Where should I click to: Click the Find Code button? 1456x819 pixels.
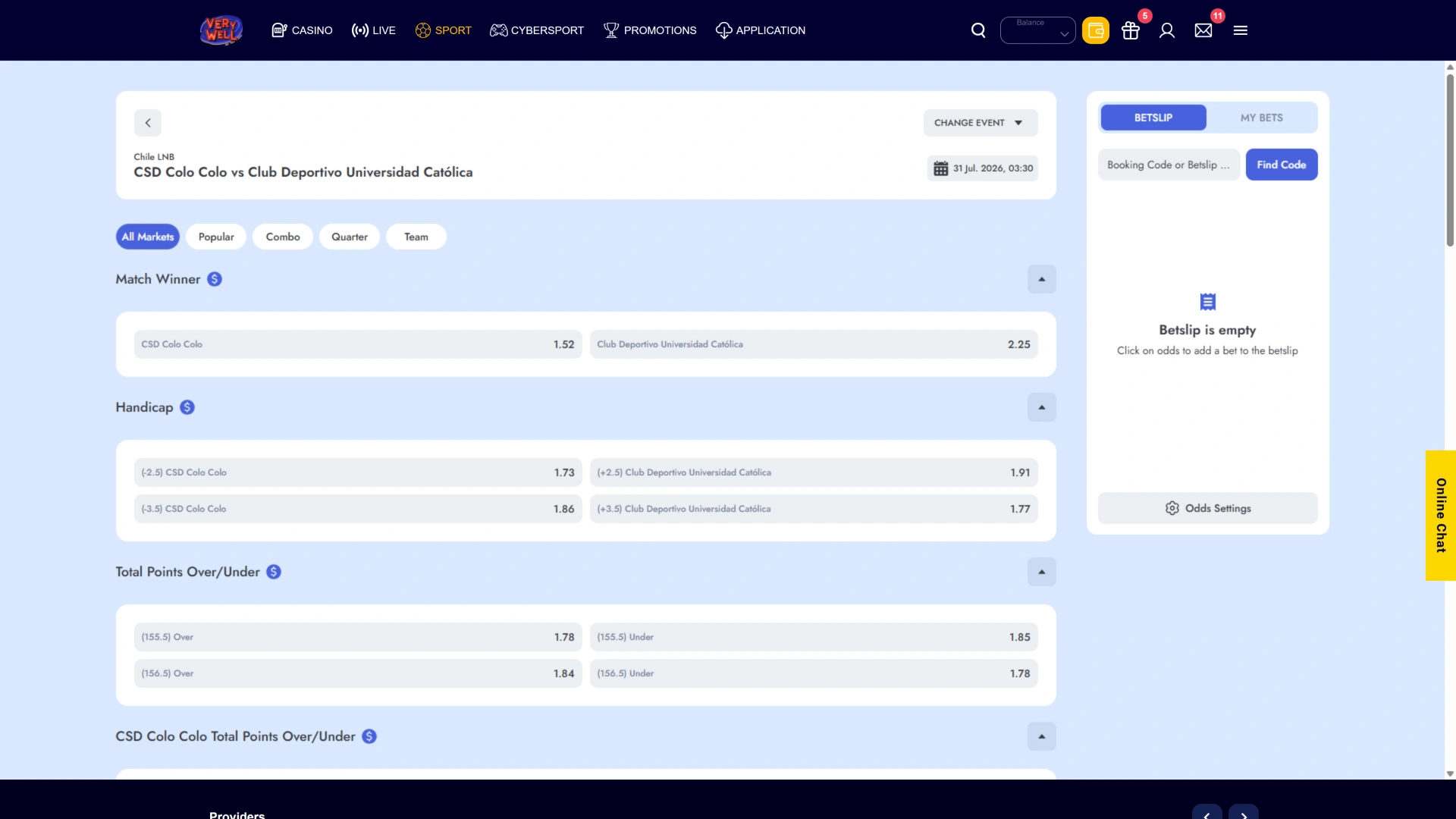point(1282,165)
